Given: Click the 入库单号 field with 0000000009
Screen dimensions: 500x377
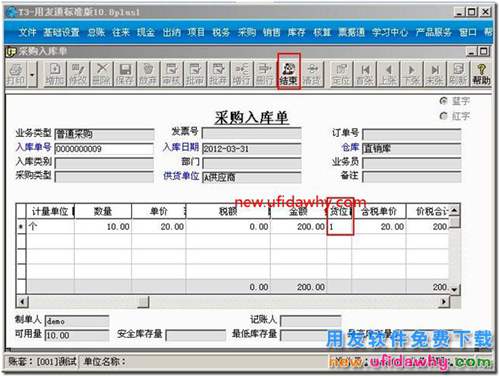Looking at the screenshot, I should click(104, 149).
